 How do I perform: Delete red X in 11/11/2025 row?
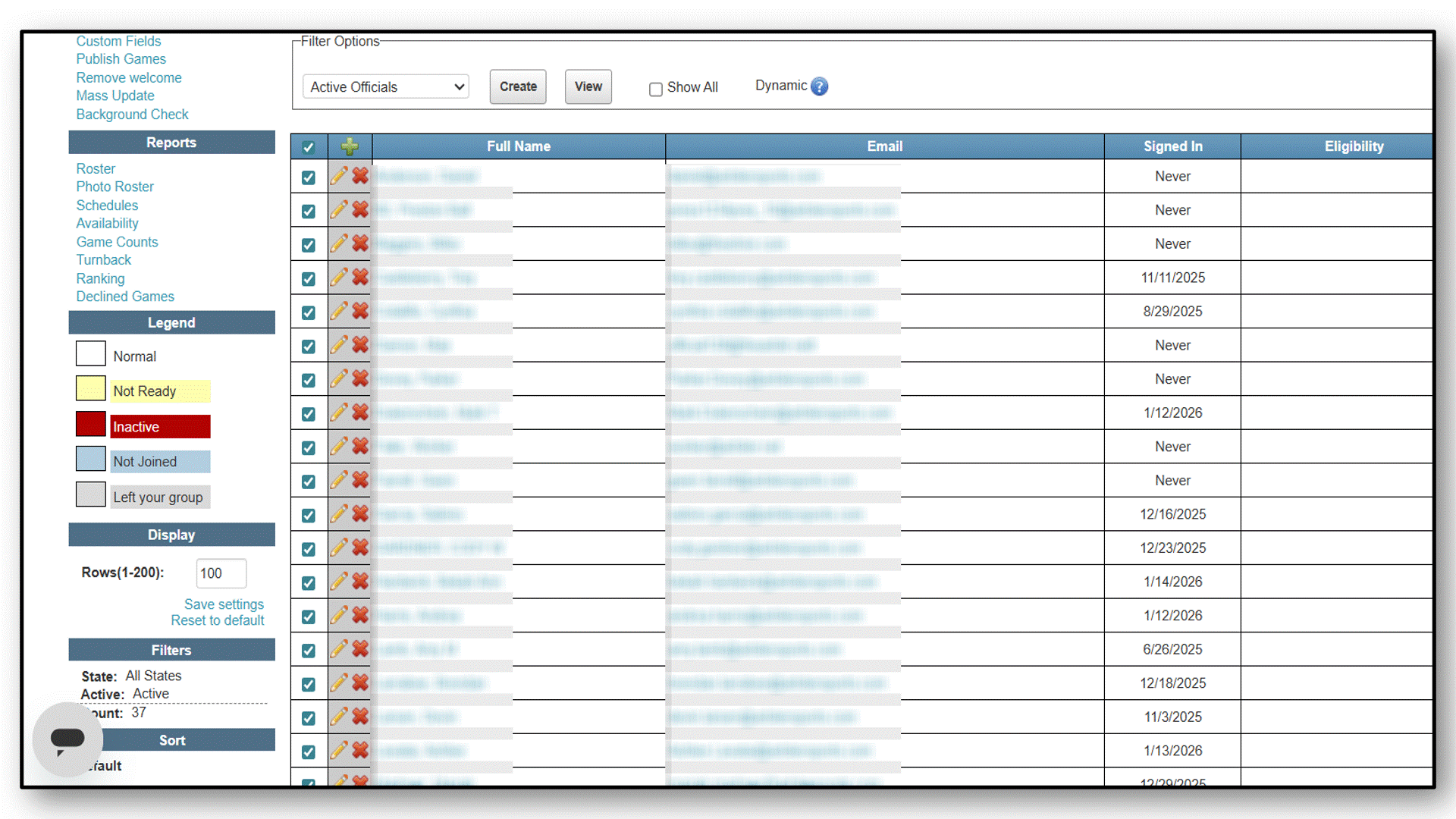point(360,278)
